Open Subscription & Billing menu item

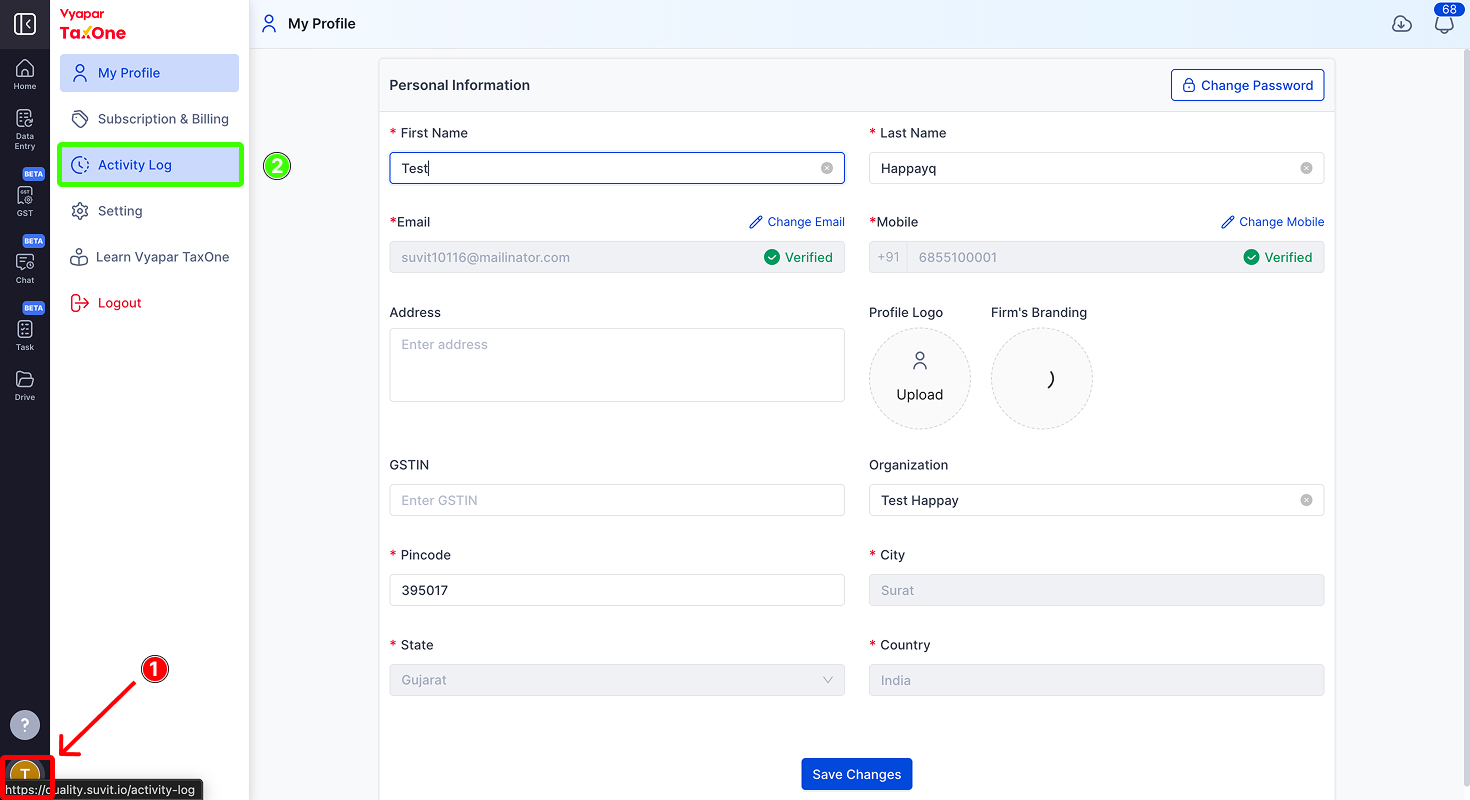point(149,119)
